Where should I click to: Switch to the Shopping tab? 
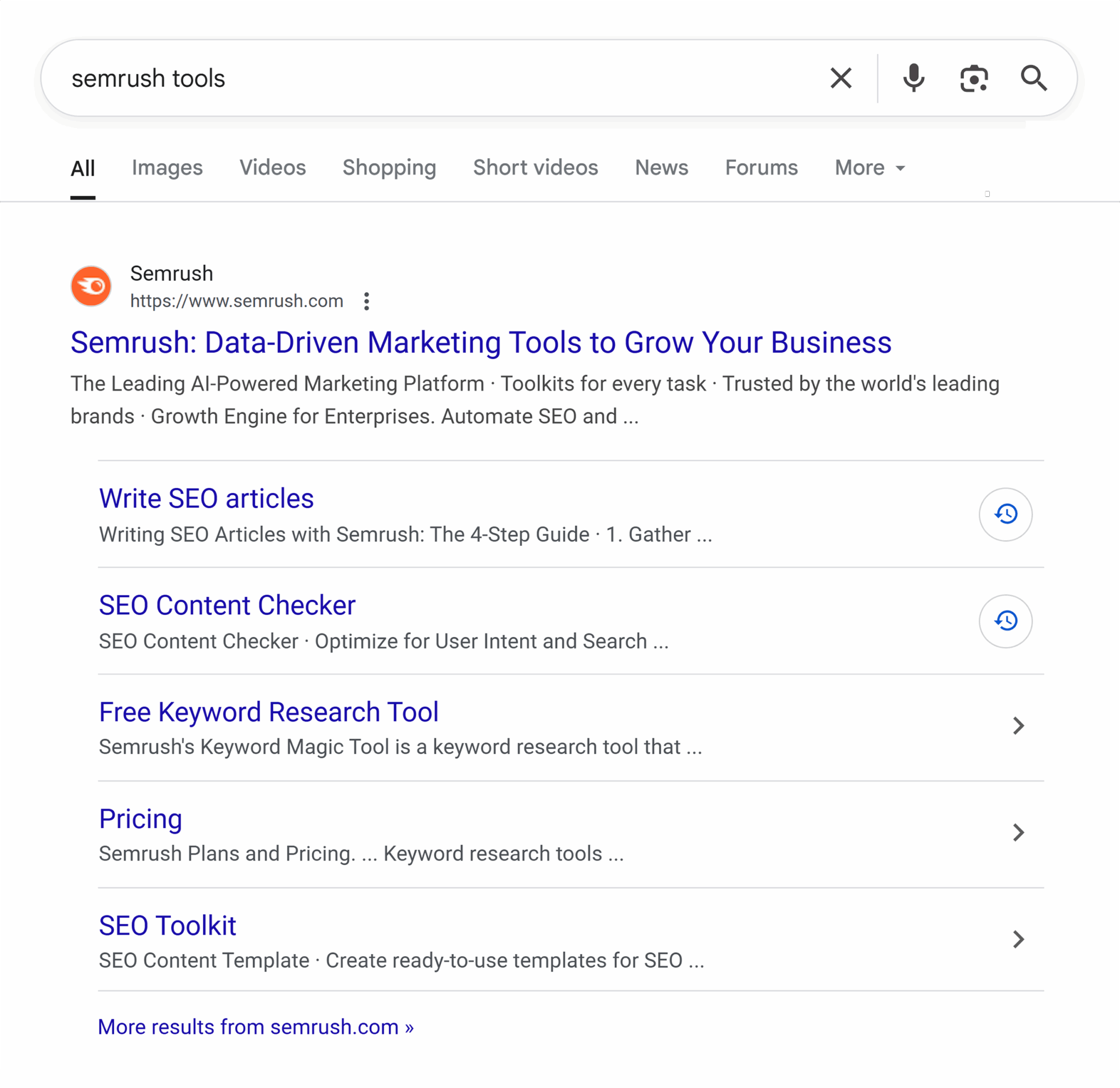389,167
